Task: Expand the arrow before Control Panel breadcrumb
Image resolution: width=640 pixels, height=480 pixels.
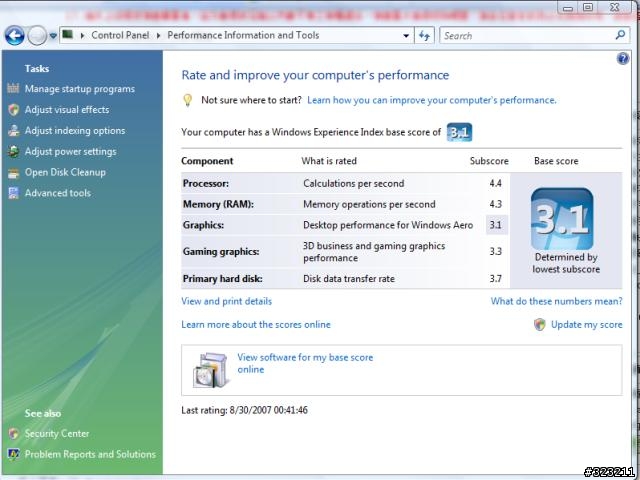Action: click(82, 36)
